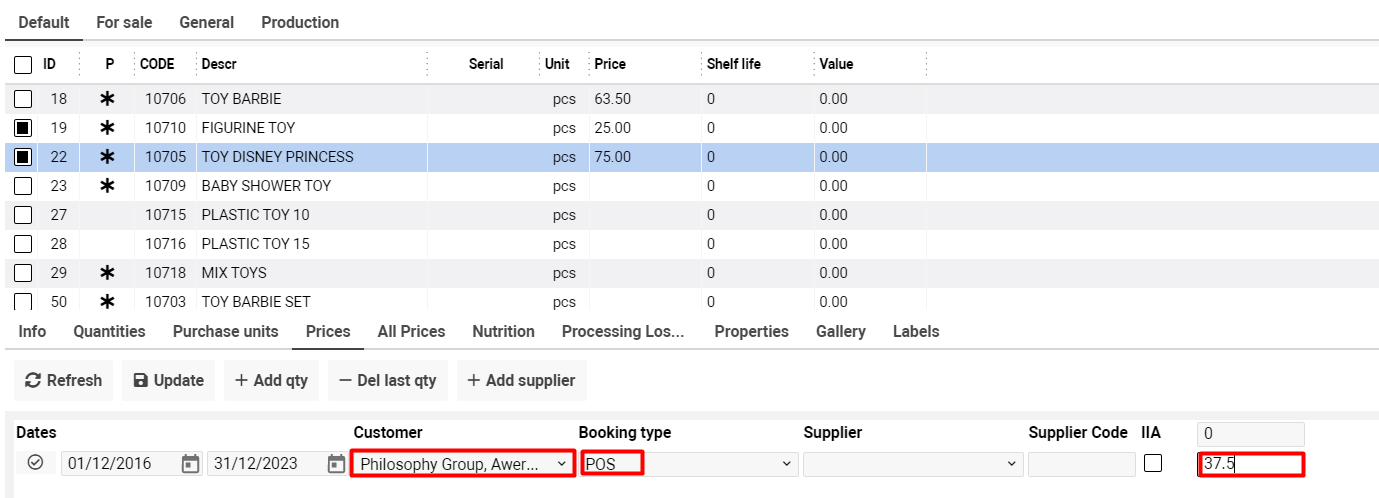The width and height of the screenshot is (1379, 498).
Task: Click the price field containing 37.5
Action: (1250, 464)
